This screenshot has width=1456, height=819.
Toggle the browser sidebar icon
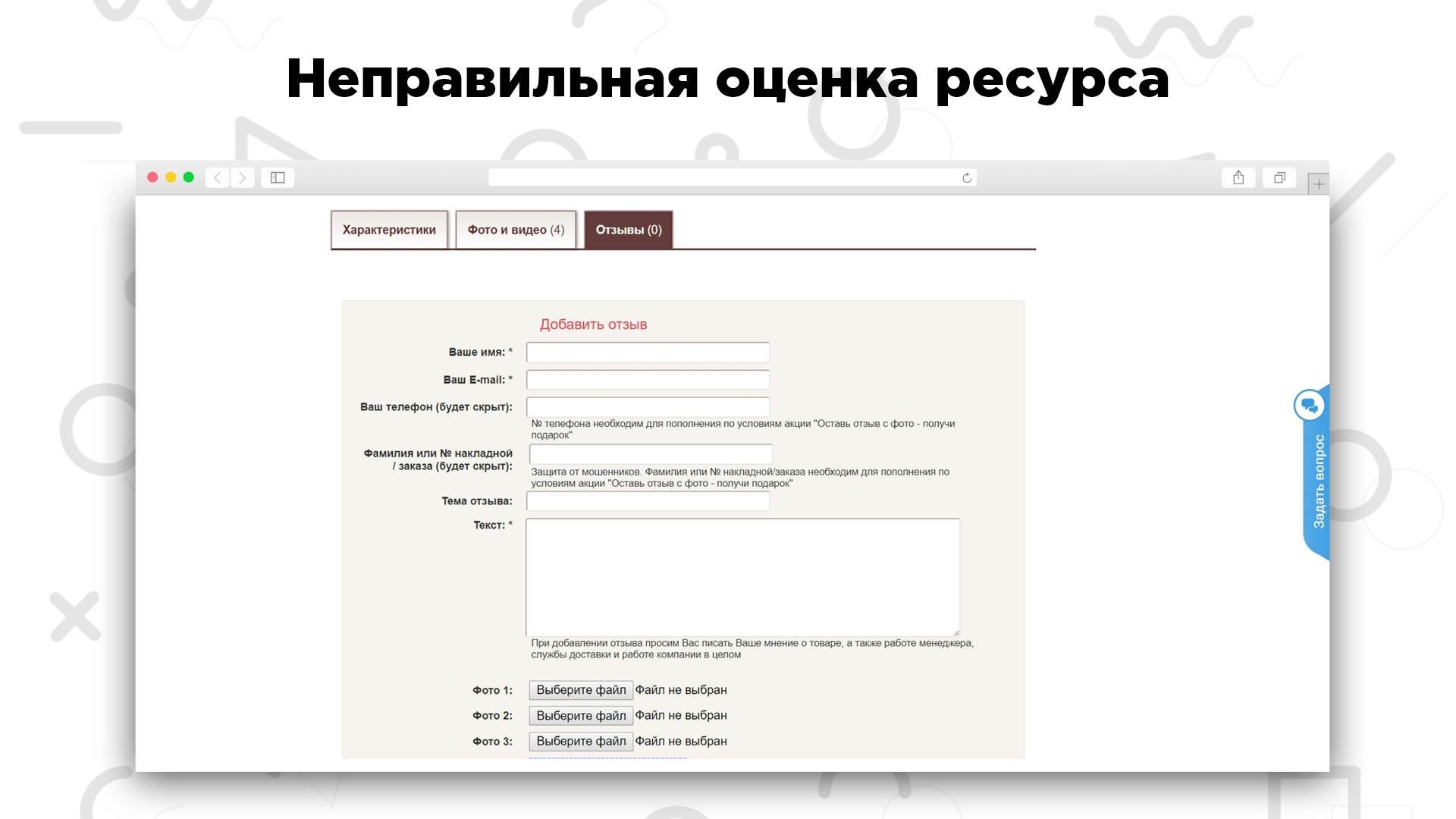(x=278, y=177)
